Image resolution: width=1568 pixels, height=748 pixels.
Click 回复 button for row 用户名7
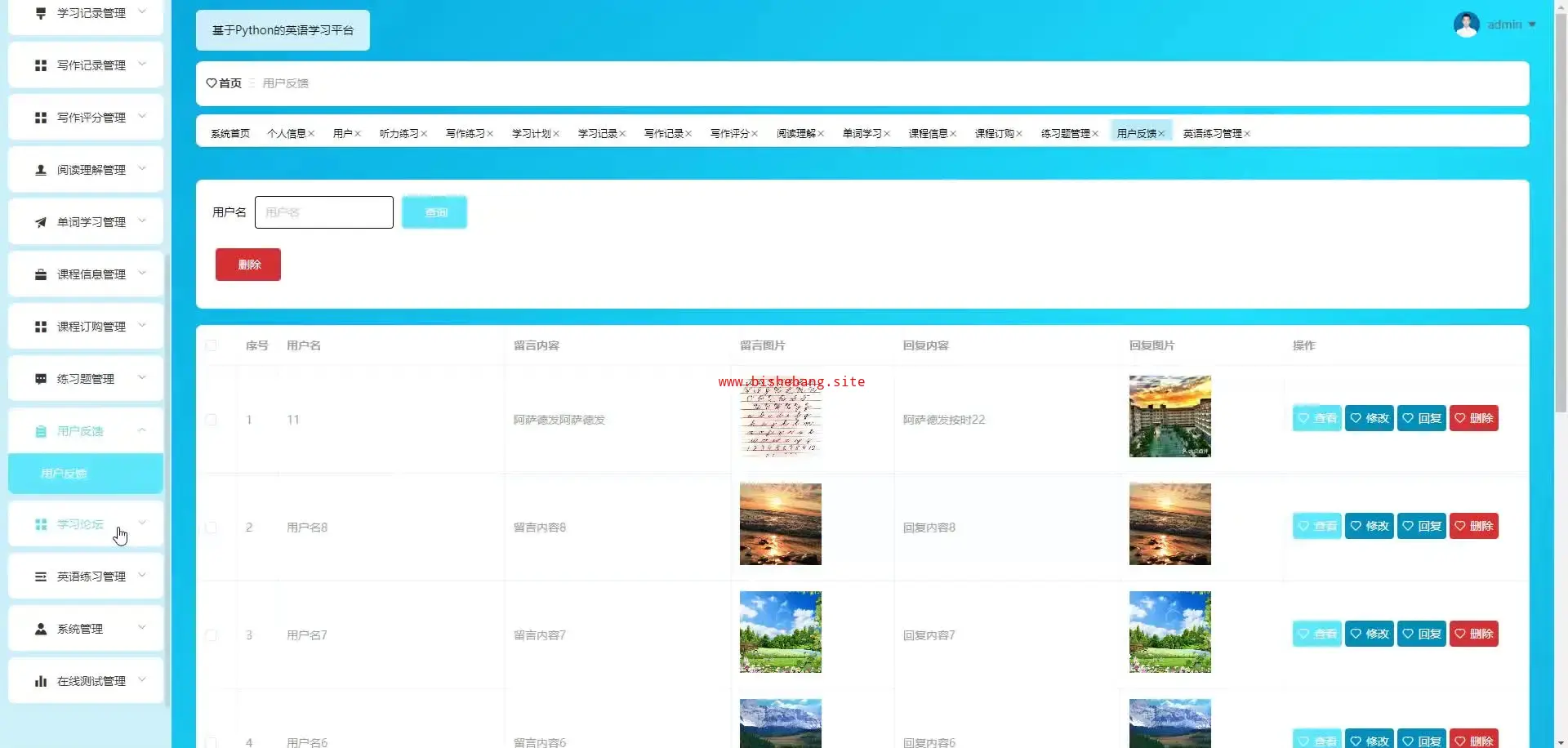click(1422, 634)
